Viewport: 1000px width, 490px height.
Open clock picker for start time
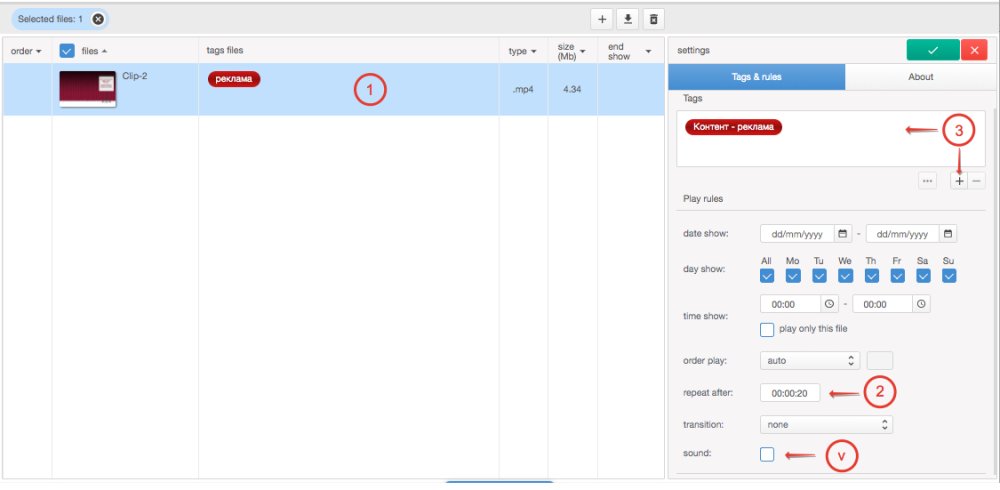(x=829, y=304)
